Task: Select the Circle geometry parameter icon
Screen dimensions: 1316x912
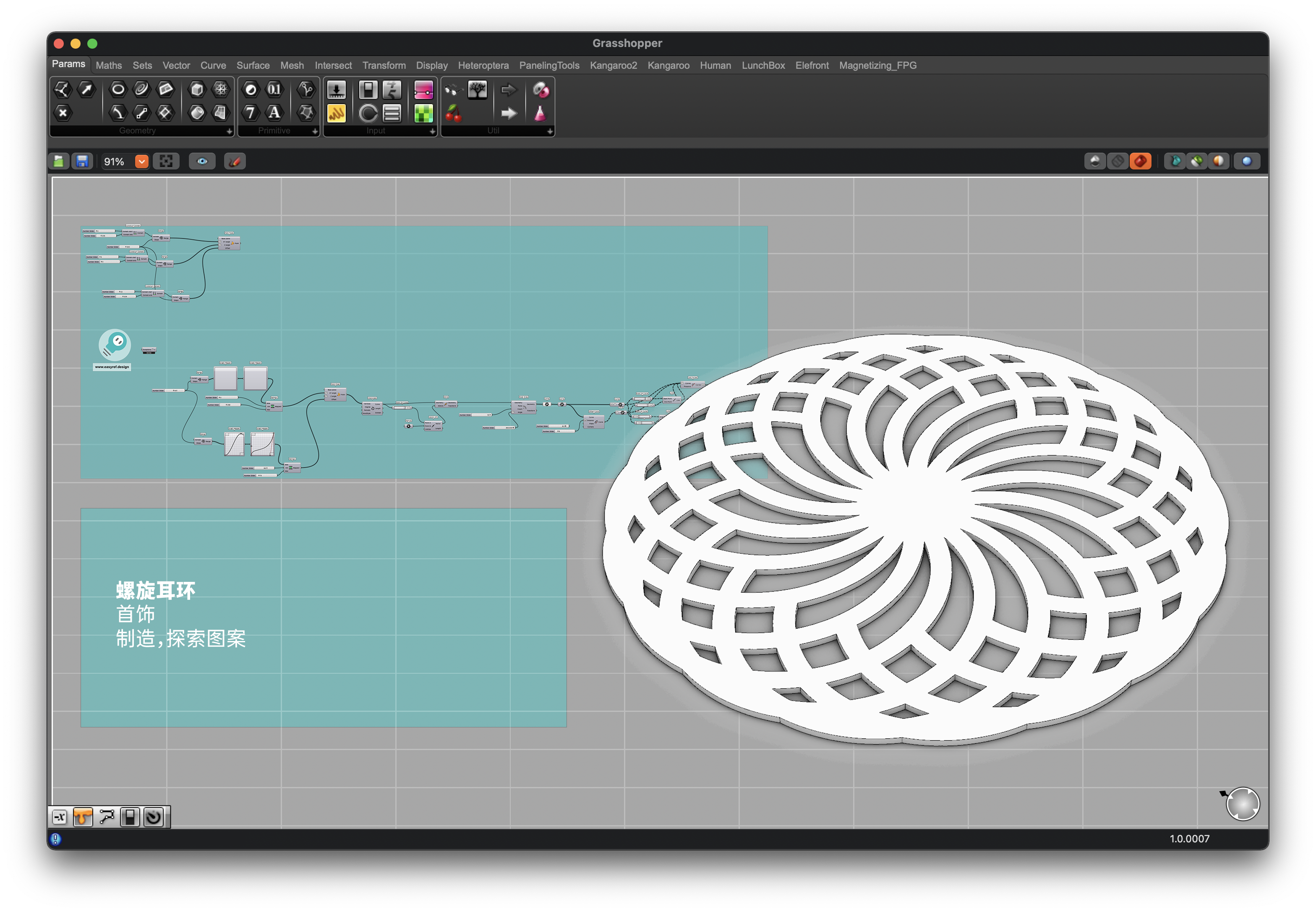Action: [118, 89]
